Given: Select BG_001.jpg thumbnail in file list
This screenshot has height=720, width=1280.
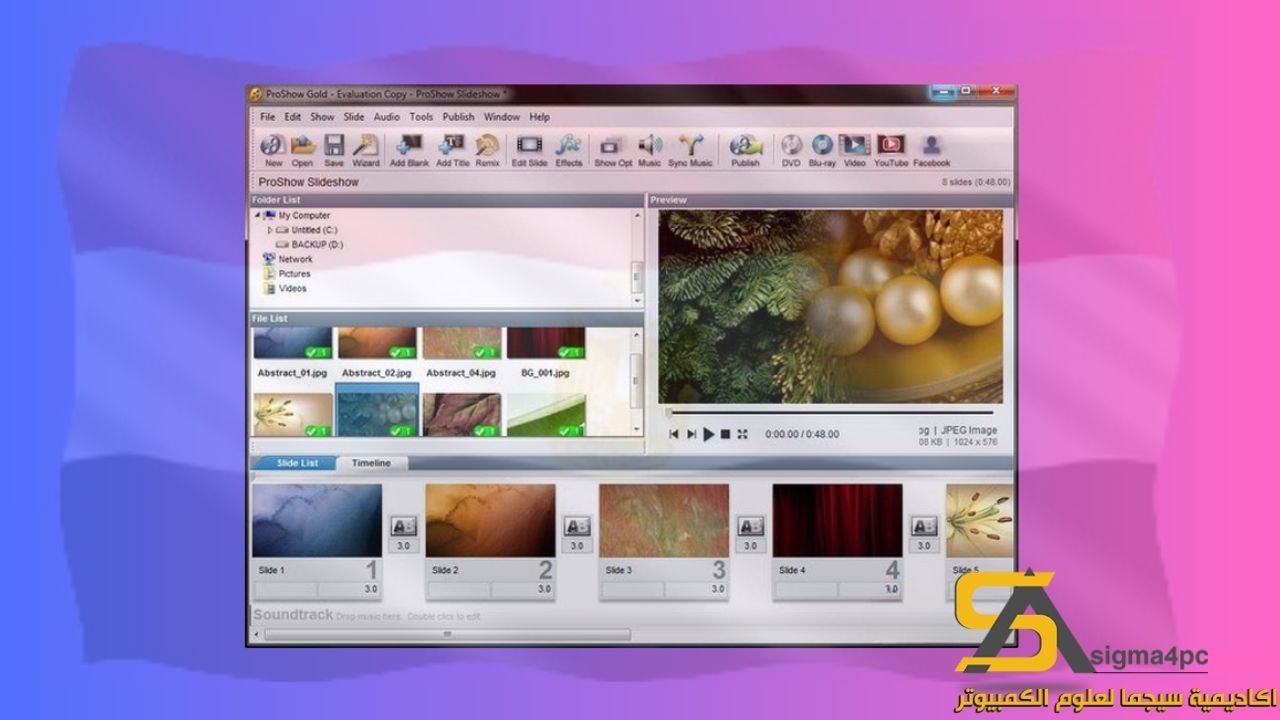Looking at the screenshot, I should (x=546, y=344).
